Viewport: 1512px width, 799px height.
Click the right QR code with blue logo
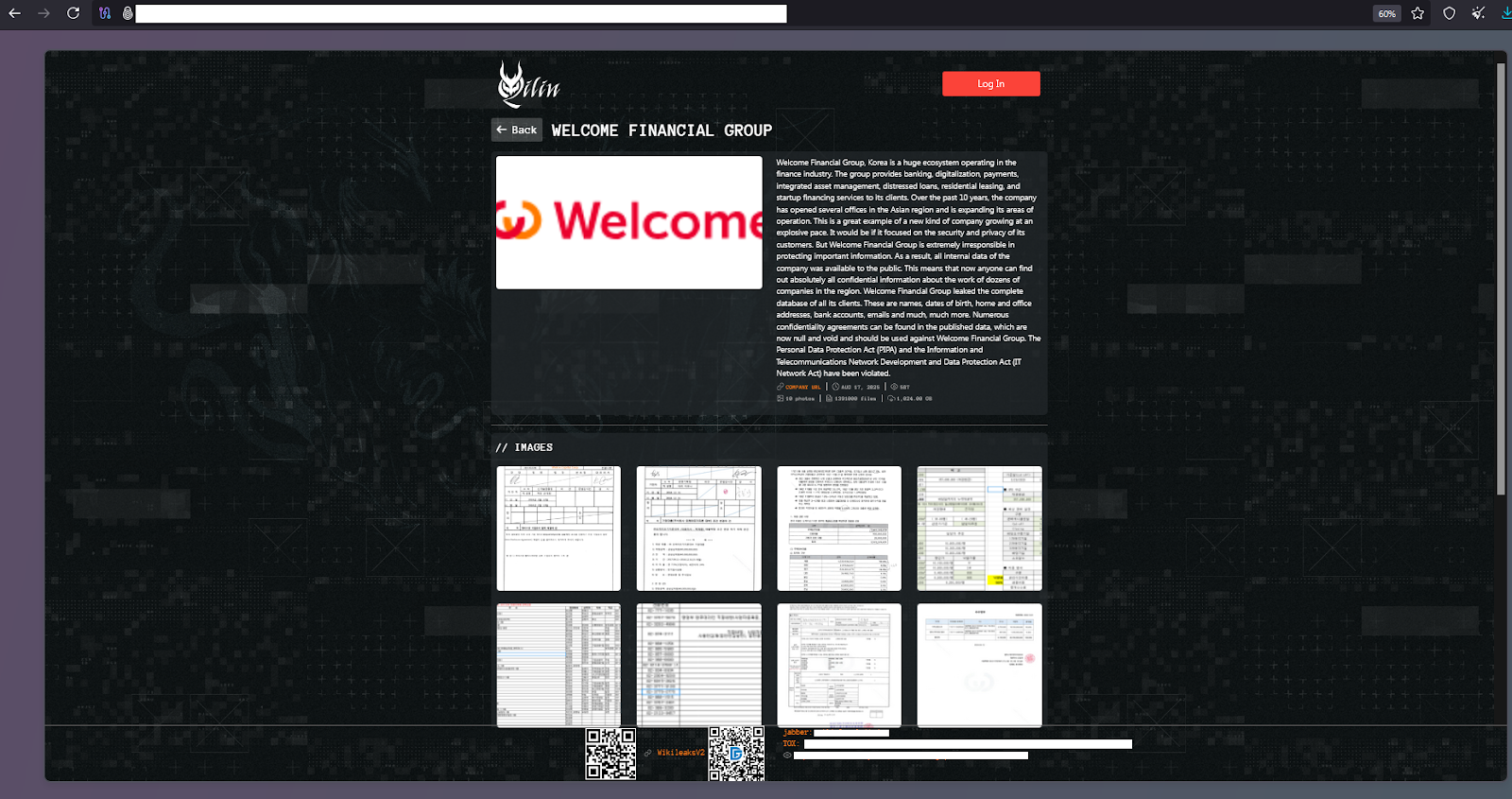point(736,754)
